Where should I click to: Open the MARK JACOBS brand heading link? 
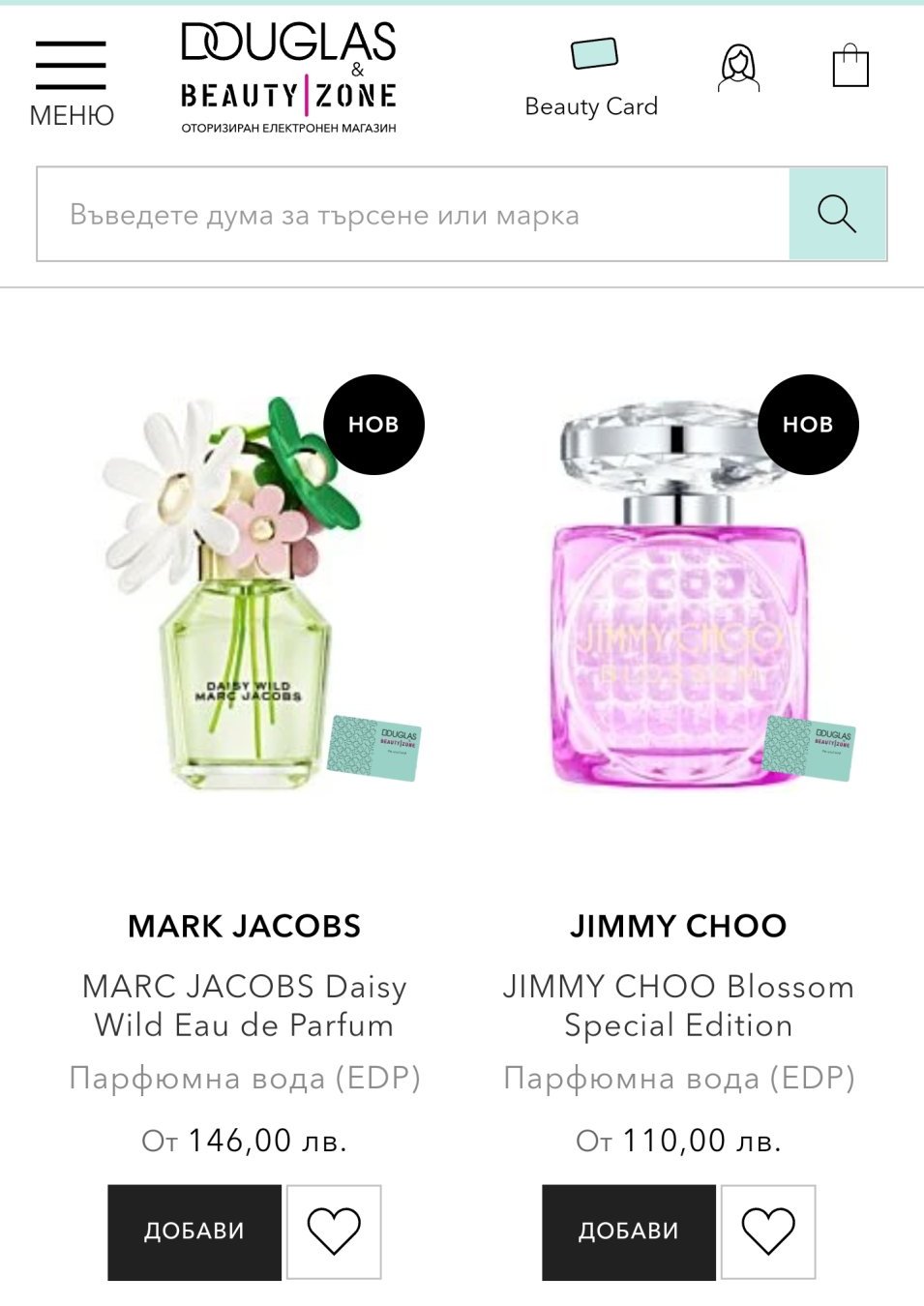pos(245,926)
